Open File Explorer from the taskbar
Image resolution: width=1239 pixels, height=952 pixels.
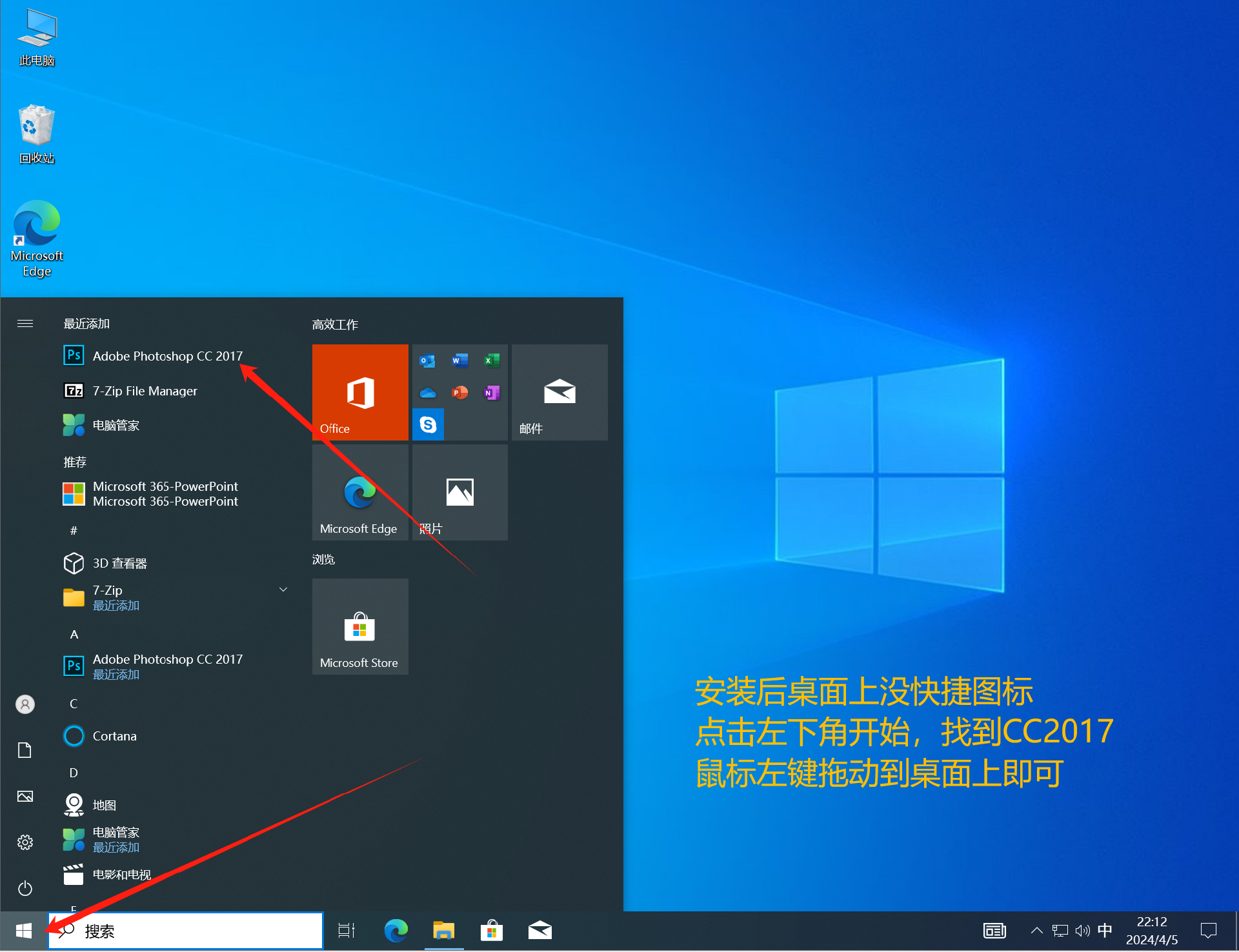[x=444, y=931]
